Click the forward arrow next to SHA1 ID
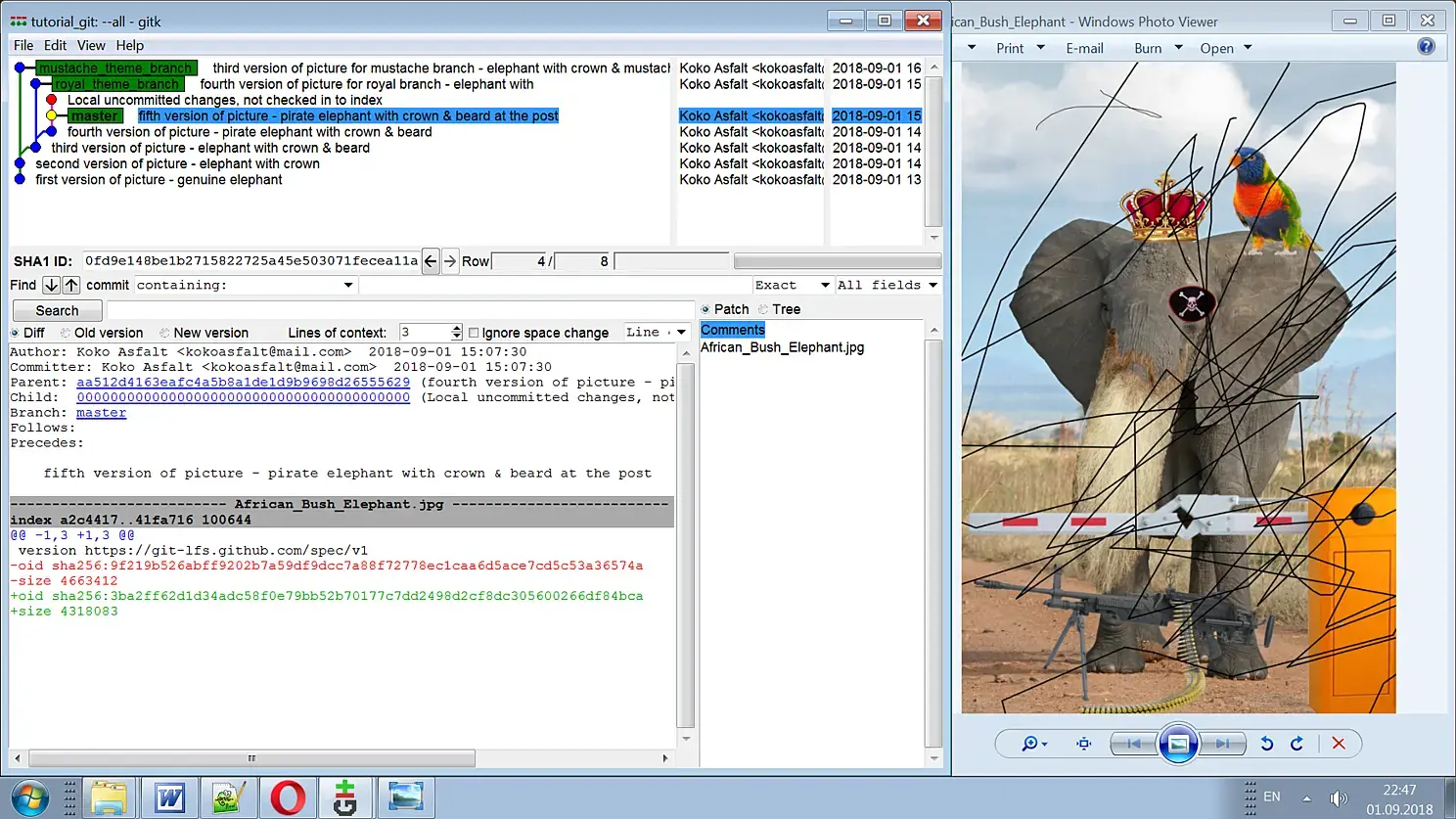 pyautogui.click(x=450, y=261)
